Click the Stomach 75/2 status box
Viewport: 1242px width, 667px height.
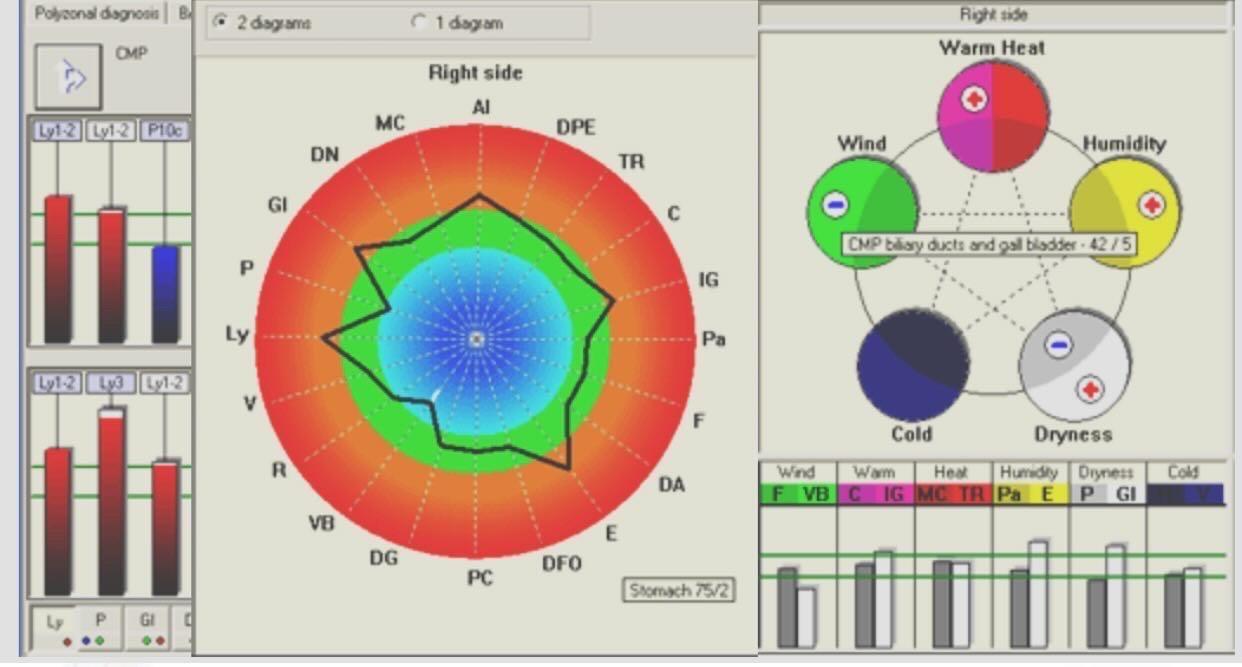678,590
